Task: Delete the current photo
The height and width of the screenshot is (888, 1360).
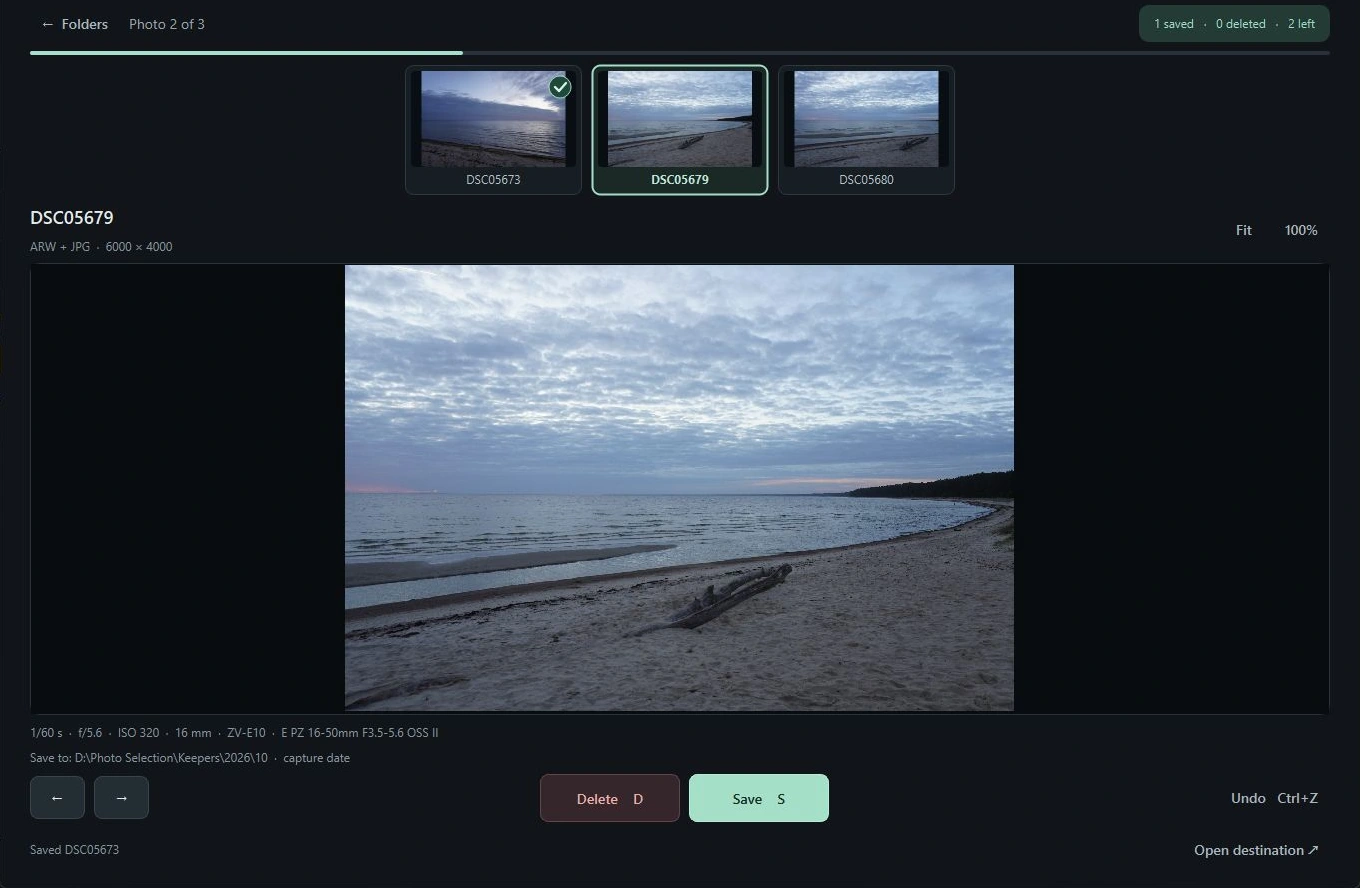Action: pyautogui.click(x=610, y=798)
